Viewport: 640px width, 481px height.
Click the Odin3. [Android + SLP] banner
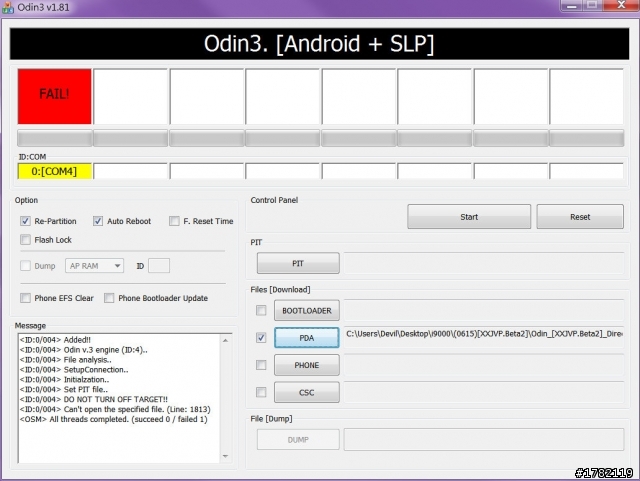319,44
